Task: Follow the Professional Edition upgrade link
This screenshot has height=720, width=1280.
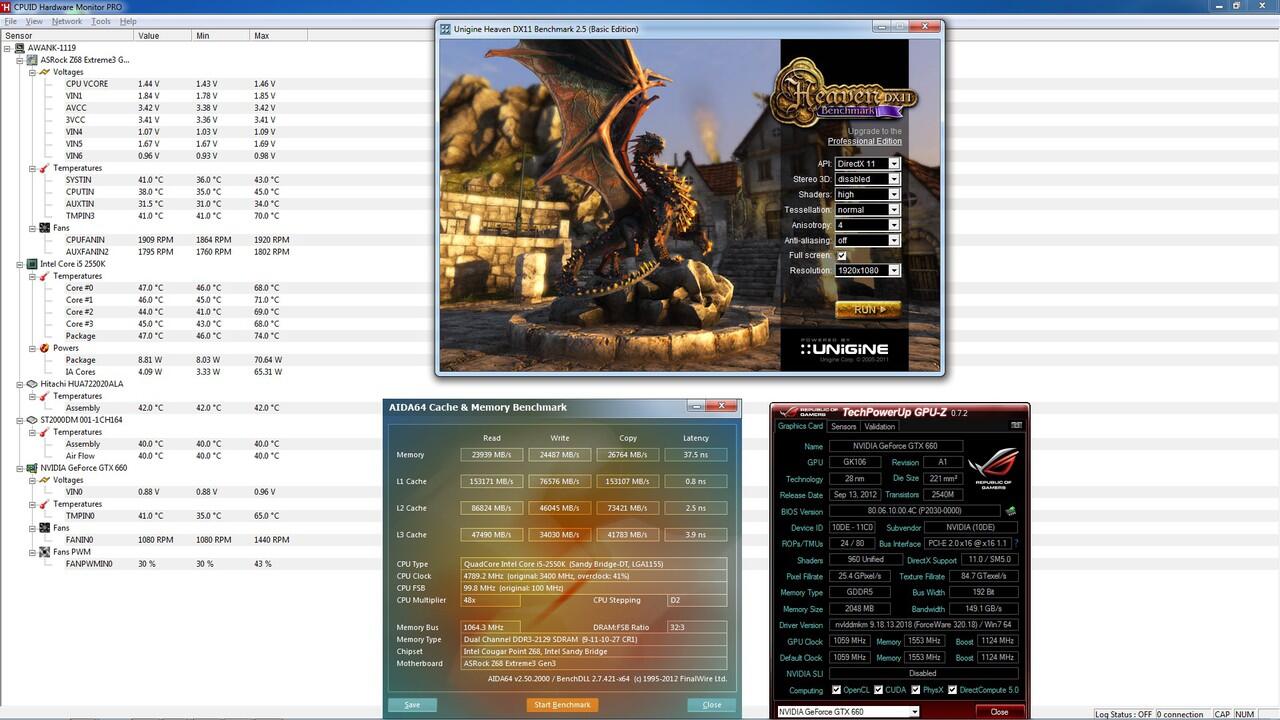Action: [864, 141]
